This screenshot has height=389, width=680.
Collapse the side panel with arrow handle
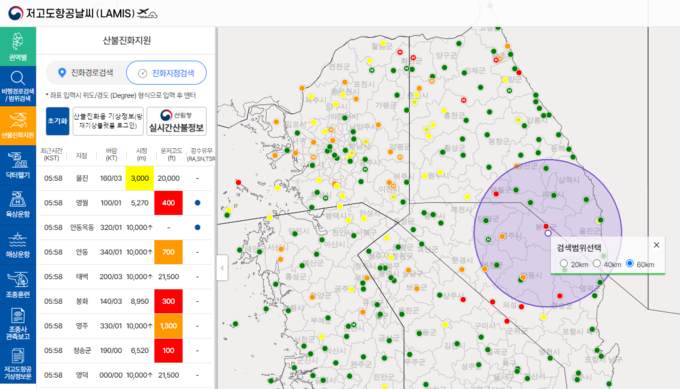[222, 268]
